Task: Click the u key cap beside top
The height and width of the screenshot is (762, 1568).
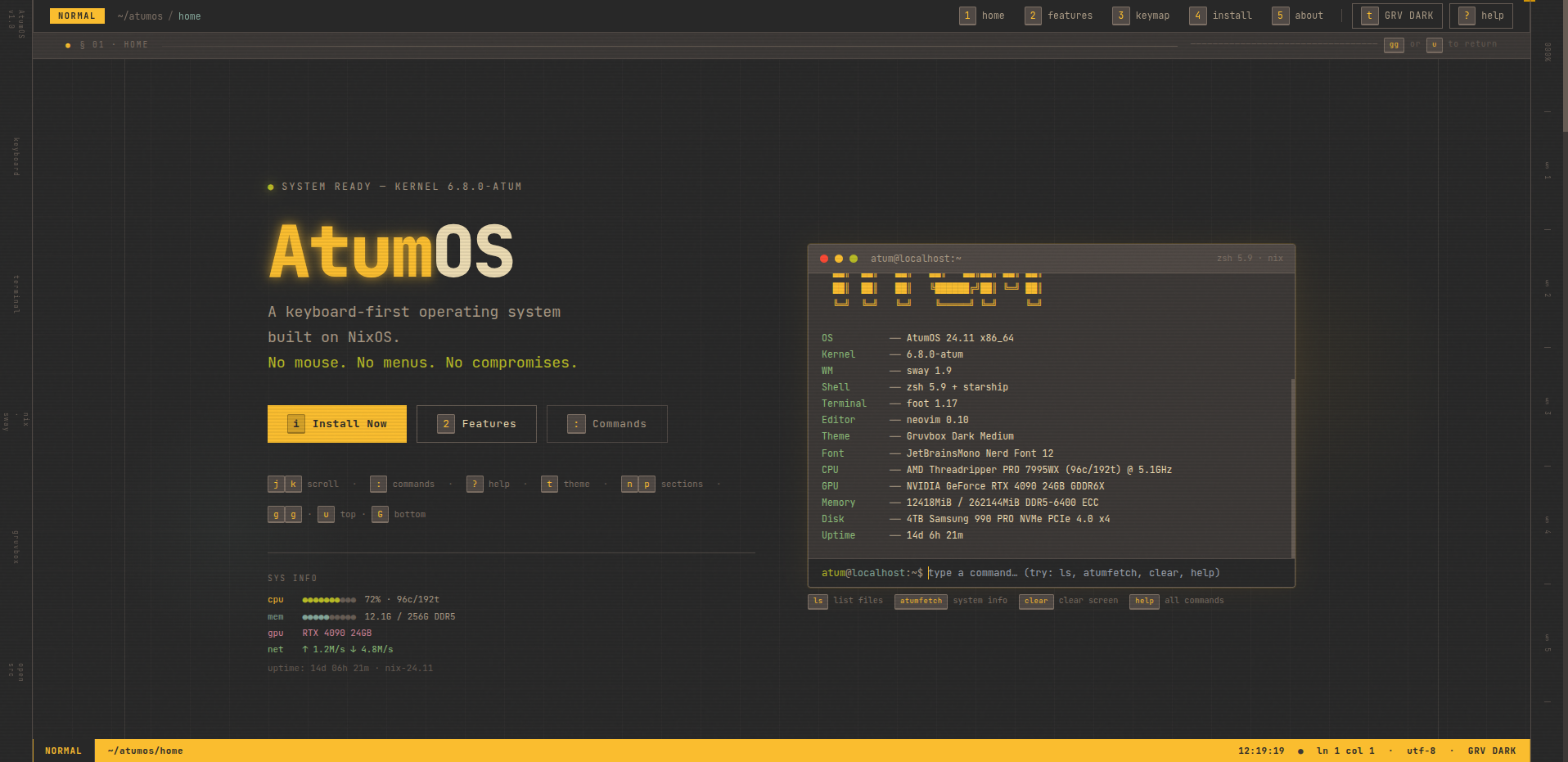Action: point(326,515)
